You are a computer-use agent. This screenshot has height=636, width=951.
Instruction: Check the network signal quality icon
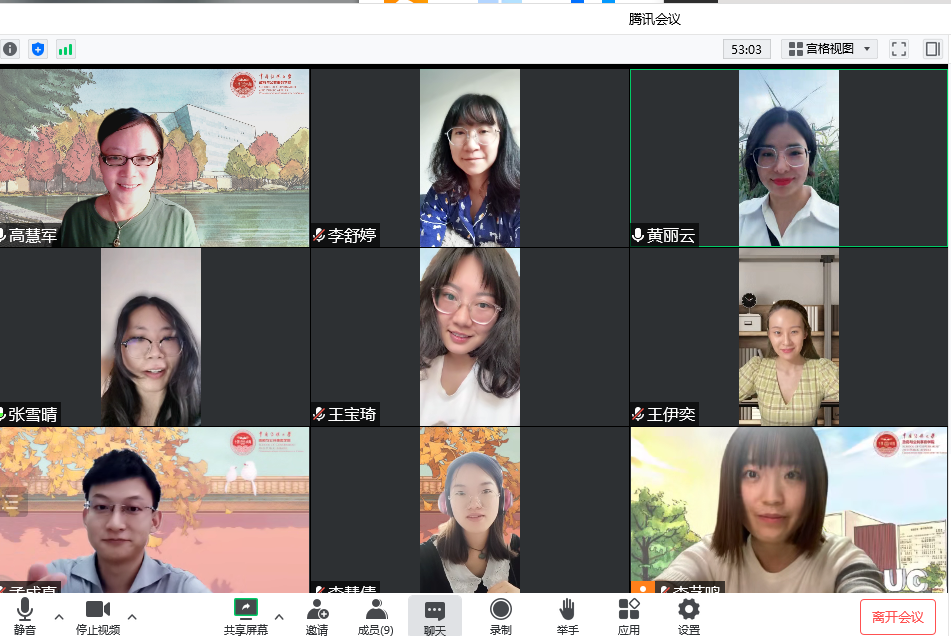point(64,48)
